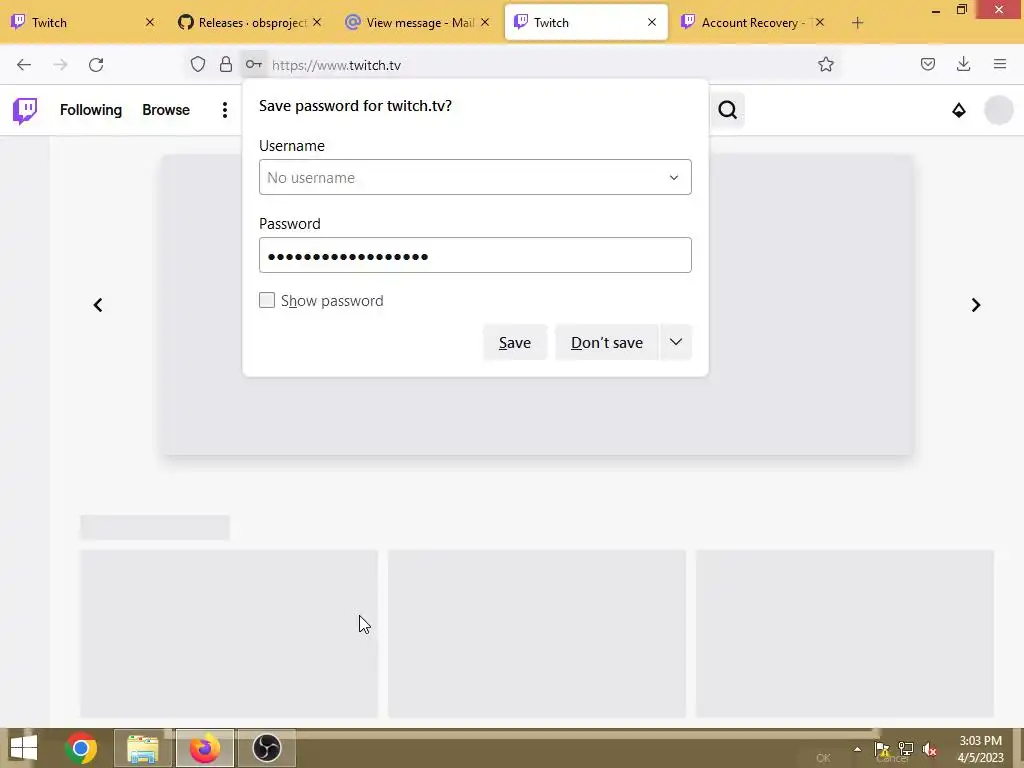
Task: Open the Twitch three-dot more menu
Action: (225, 110)
